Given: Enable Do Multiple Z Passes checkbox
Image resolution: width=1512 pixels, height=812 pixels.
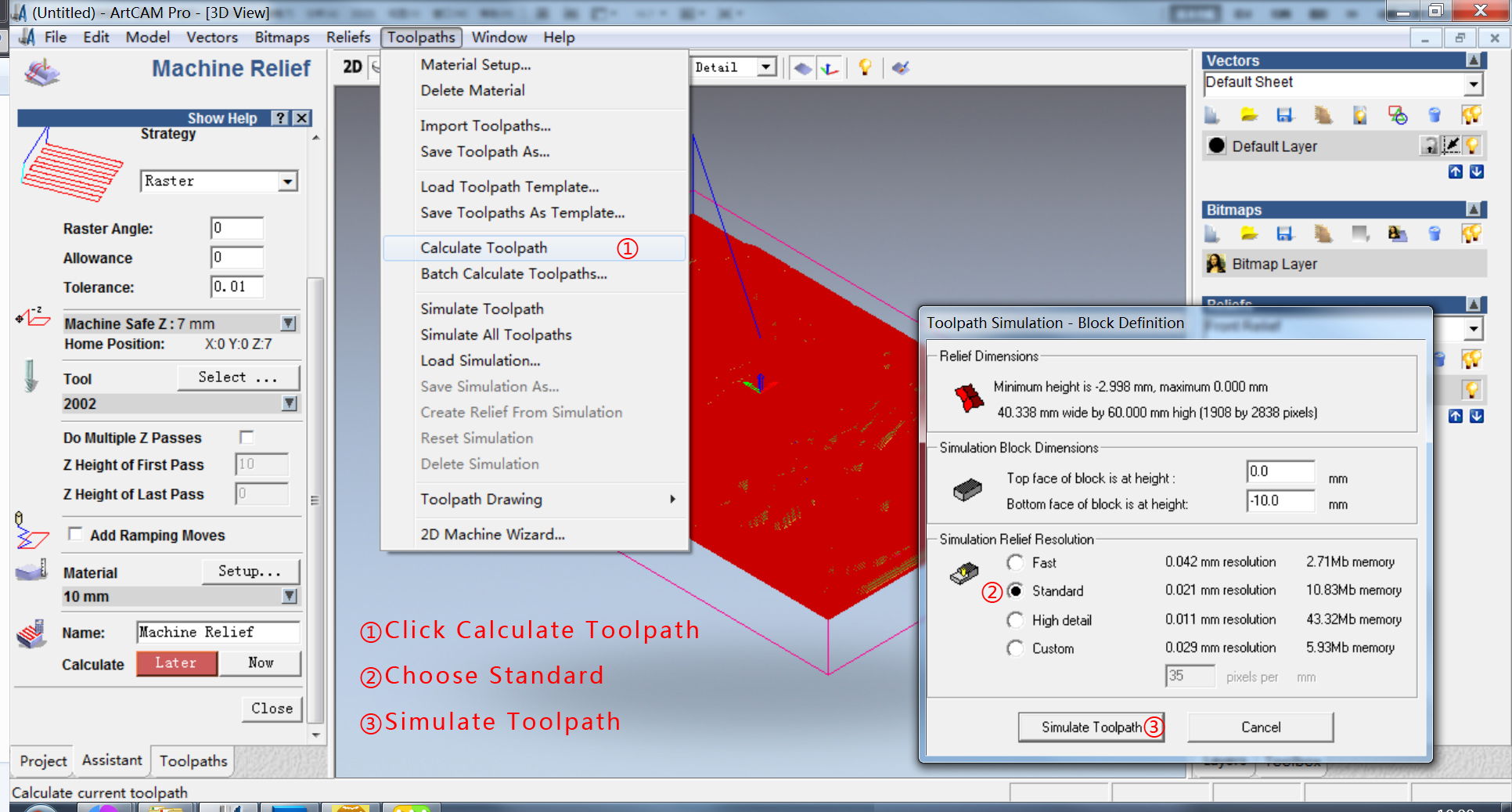Looking at the screenshot, I should [247, 437].
